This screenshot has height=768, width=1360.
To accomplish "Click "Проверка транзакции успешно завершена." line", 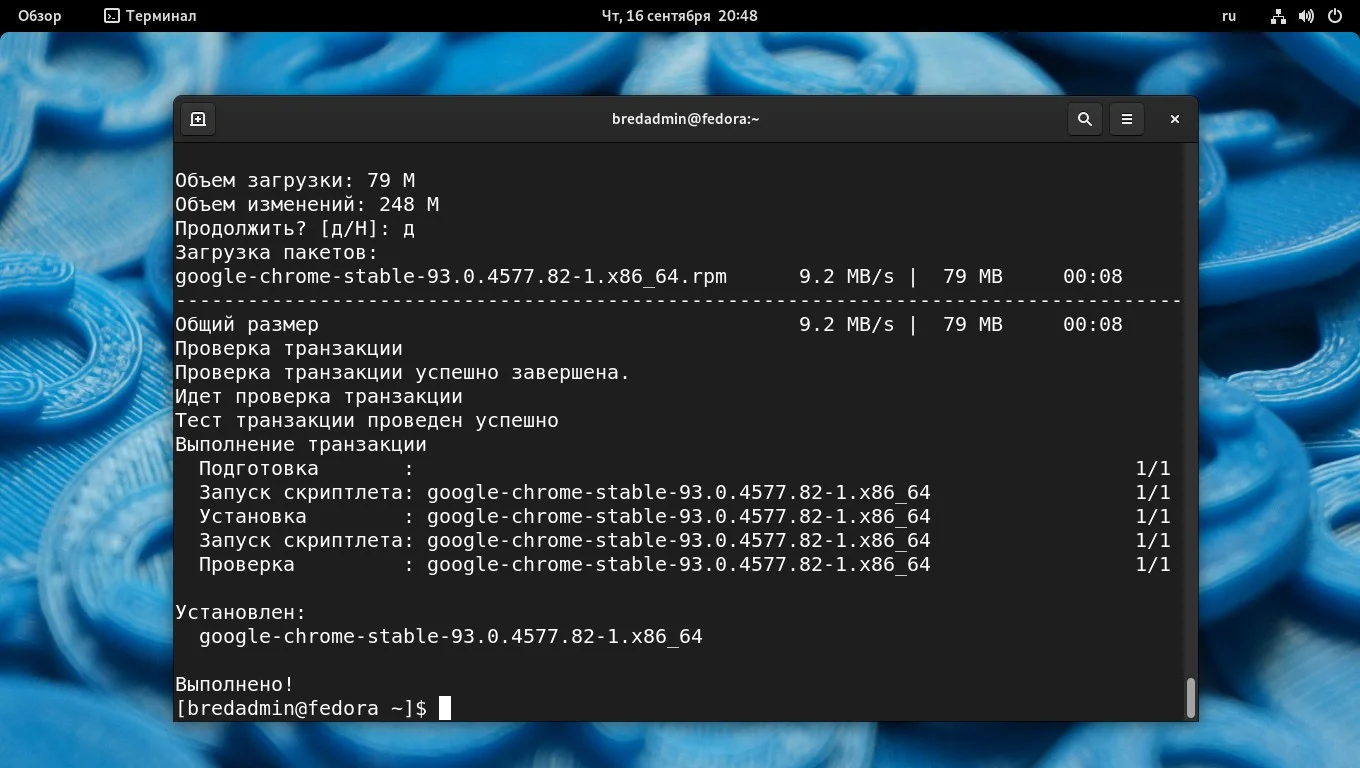I will click(x=403, y=372).
